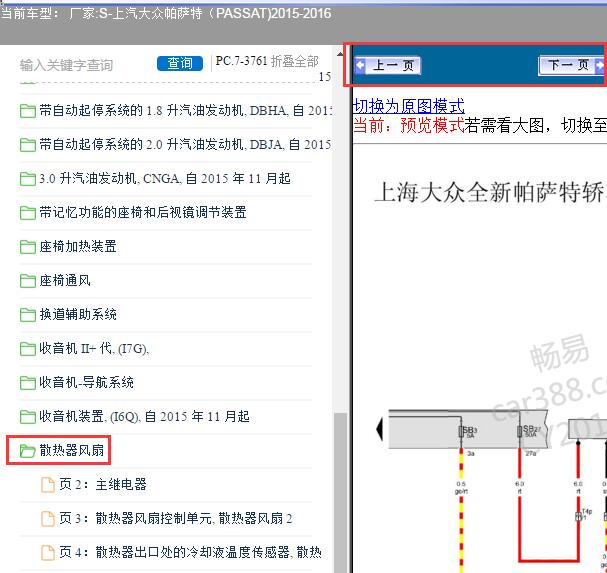Click document icon beside 页 4
607x573 pixels.
click(48, 553)
